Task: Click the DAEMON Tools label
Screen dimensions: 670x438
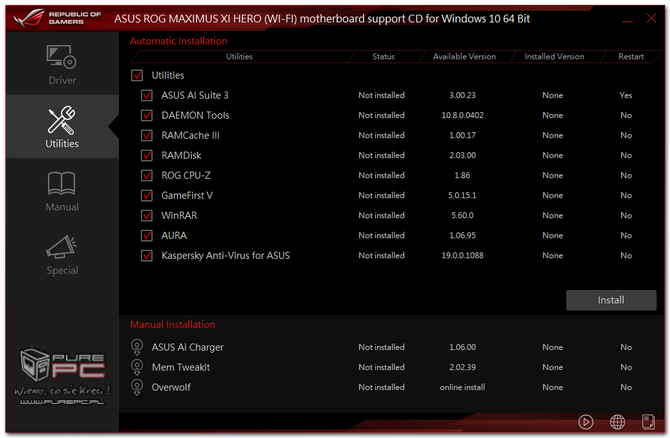Action: point(195,115)
